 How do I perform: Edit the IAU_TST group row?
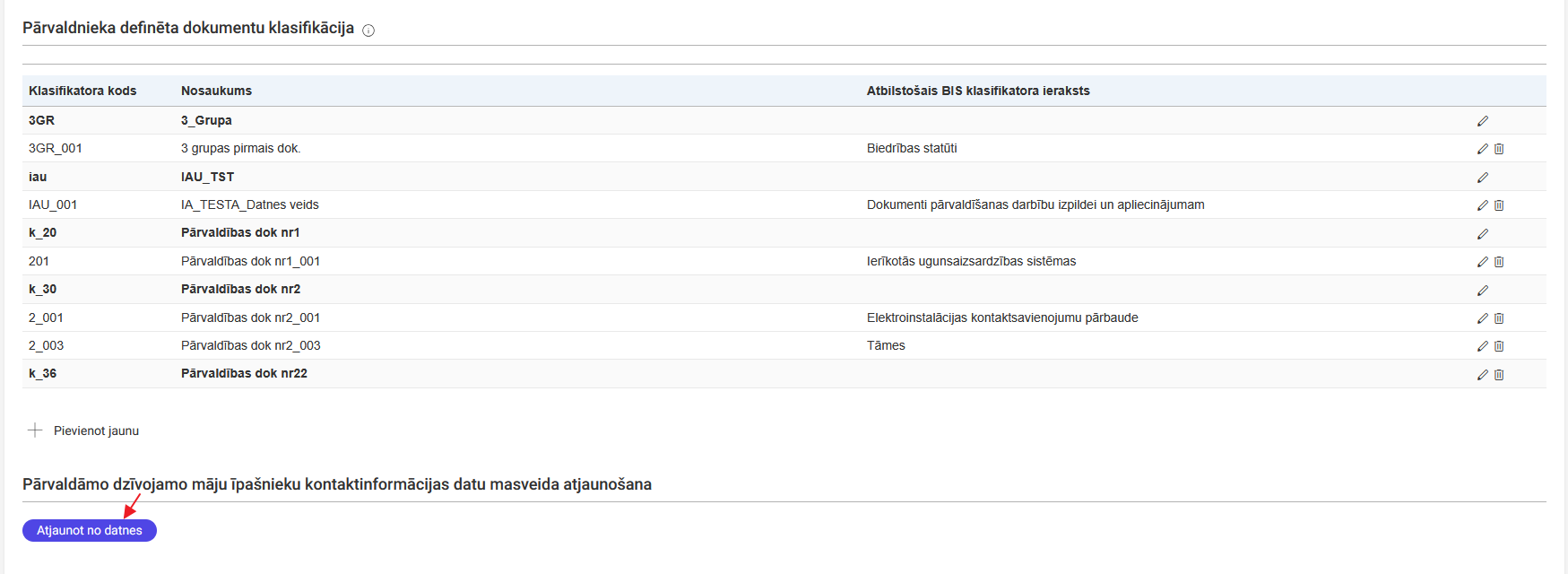tap(1482, 178)
